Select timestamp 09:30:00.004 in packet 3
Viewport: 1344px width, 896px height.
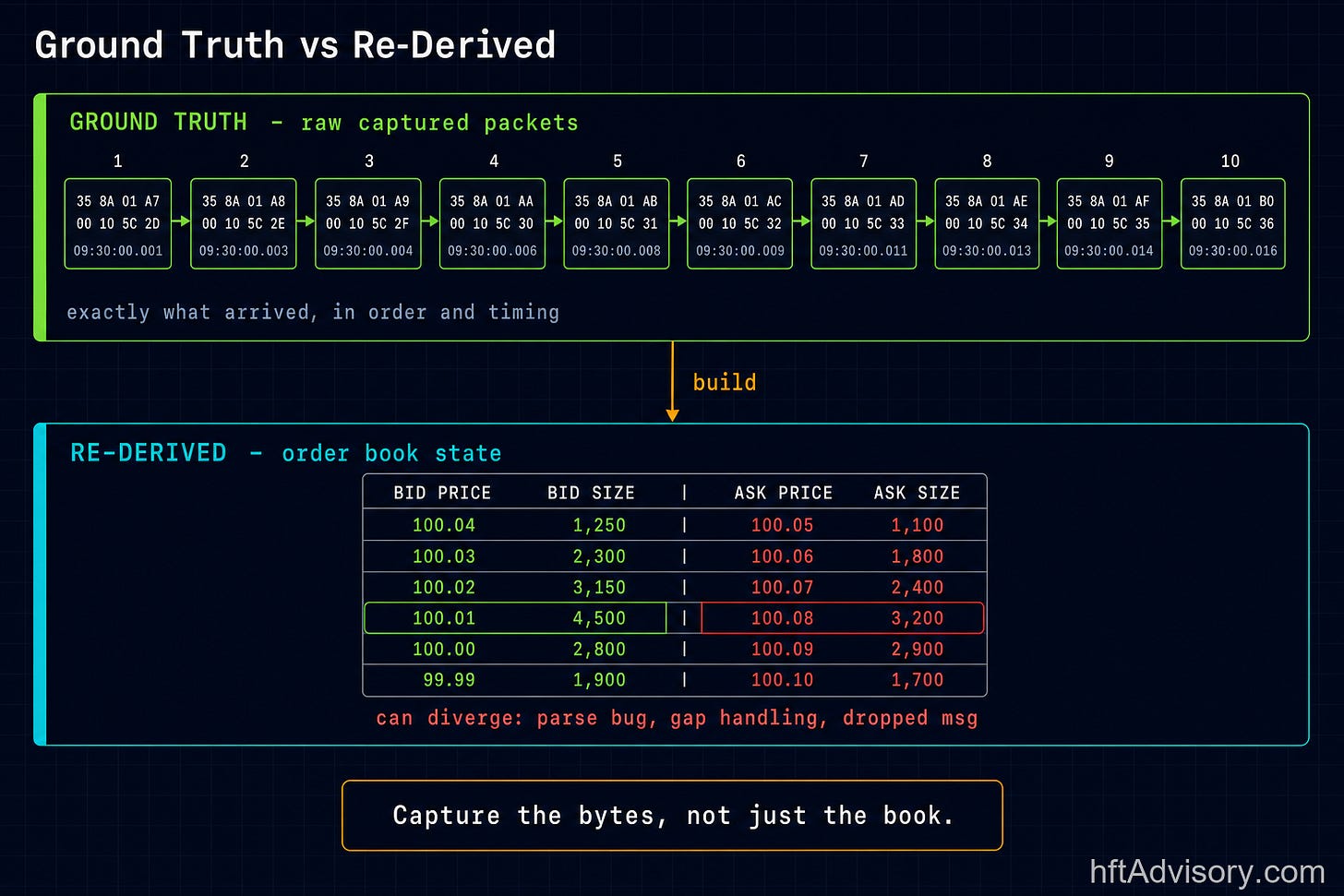(368, 251)
